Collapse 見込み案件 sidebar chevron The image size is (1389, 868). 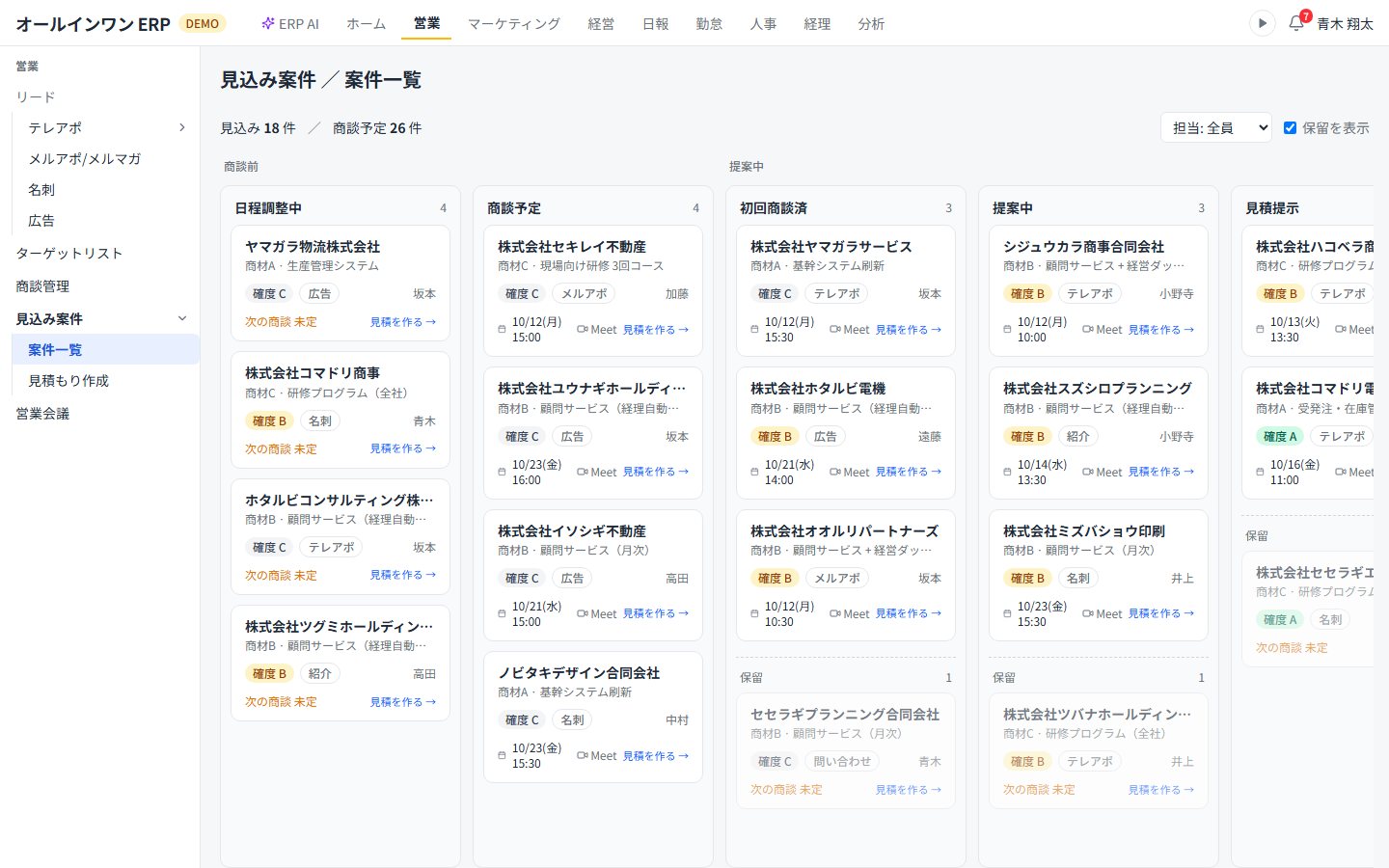tap(182, 318)
